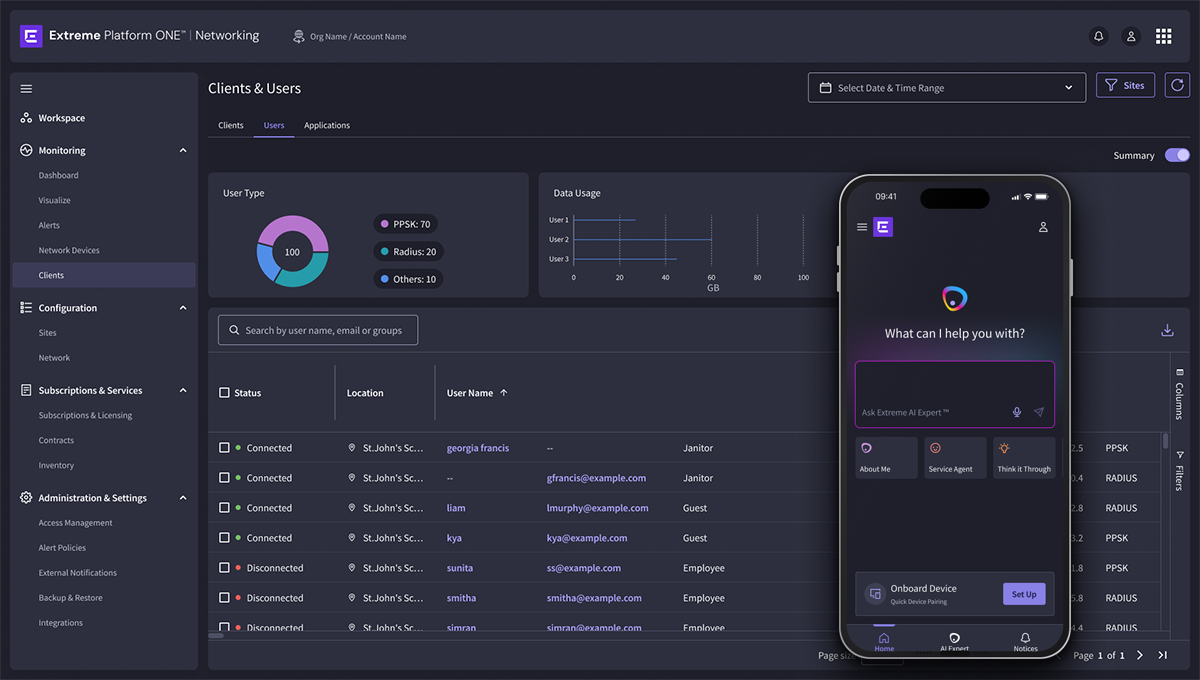1200x680 pixels.
Task: Open the app grid launcher icon
Action: (x=1164, y=36)
